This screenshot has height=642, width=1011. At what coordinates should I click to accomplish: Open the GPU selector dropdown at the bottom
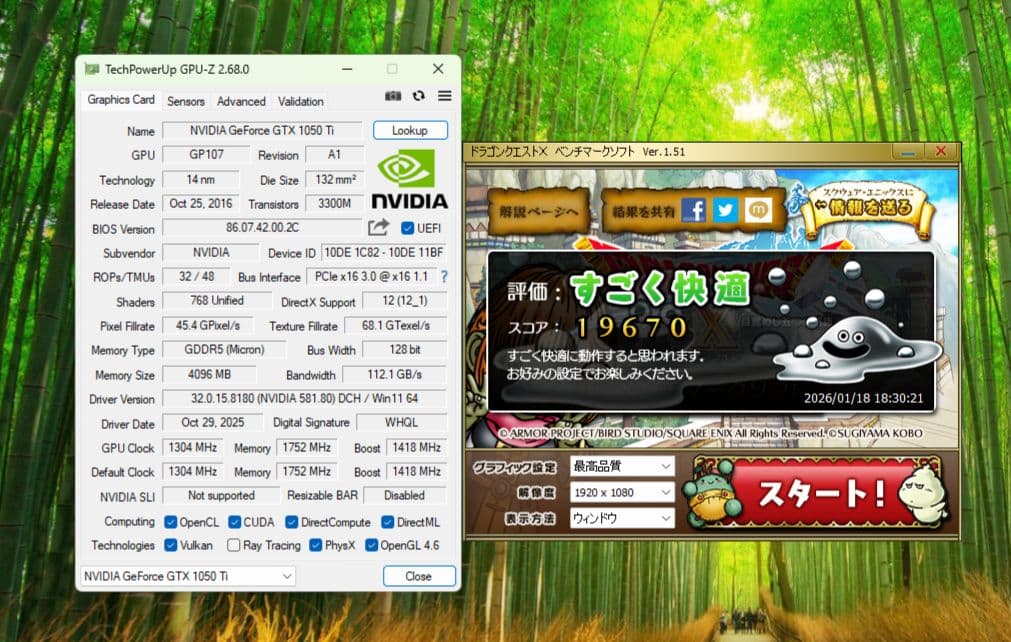pyautogui.click(x=185, y=576)
